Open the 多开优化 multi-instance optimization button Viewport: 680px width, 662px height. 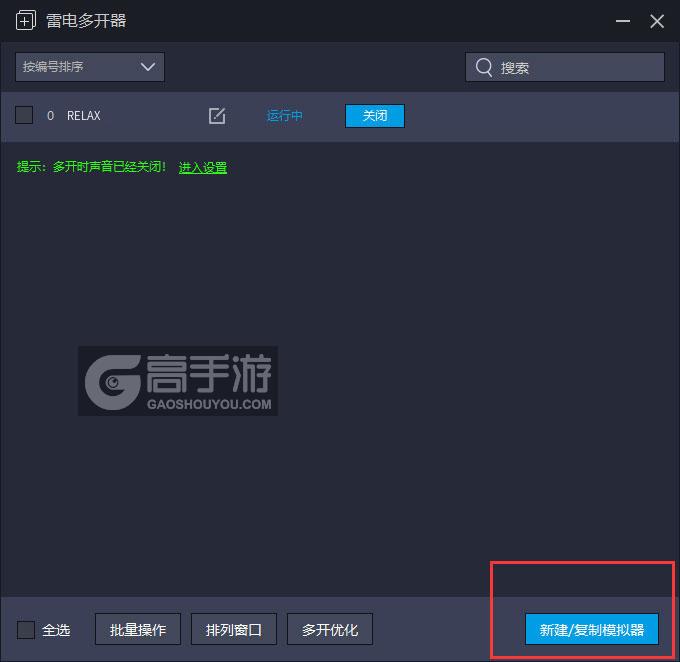coord(330,629)
